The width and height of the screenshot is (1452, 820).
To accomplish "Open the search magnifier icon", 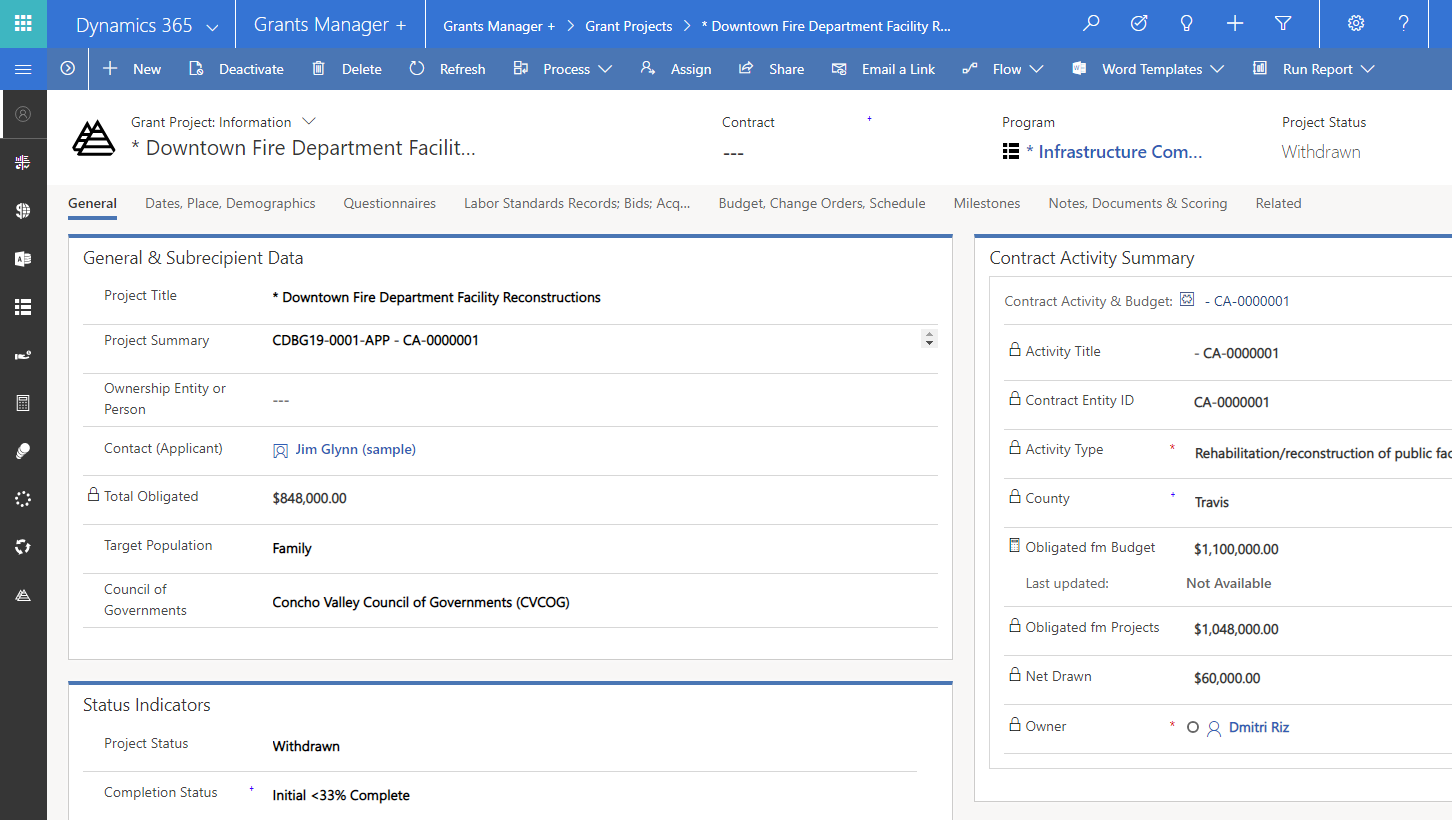I will 1091,23.
